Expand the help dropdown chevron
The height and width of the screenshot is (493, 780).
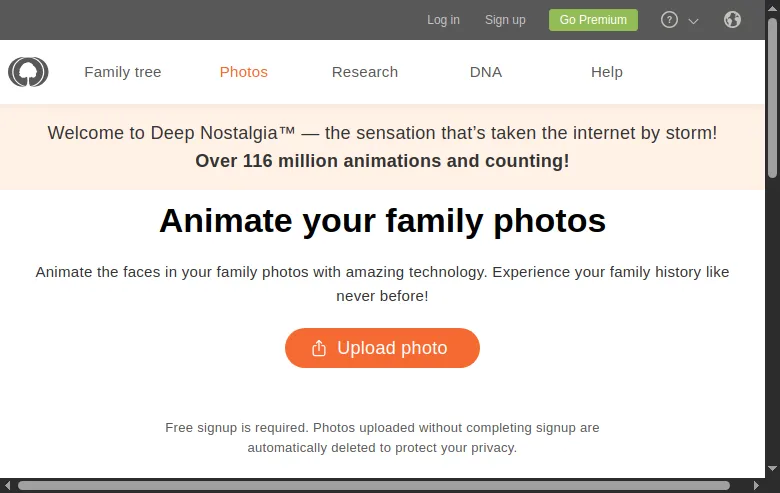click(x=693, y=21)
